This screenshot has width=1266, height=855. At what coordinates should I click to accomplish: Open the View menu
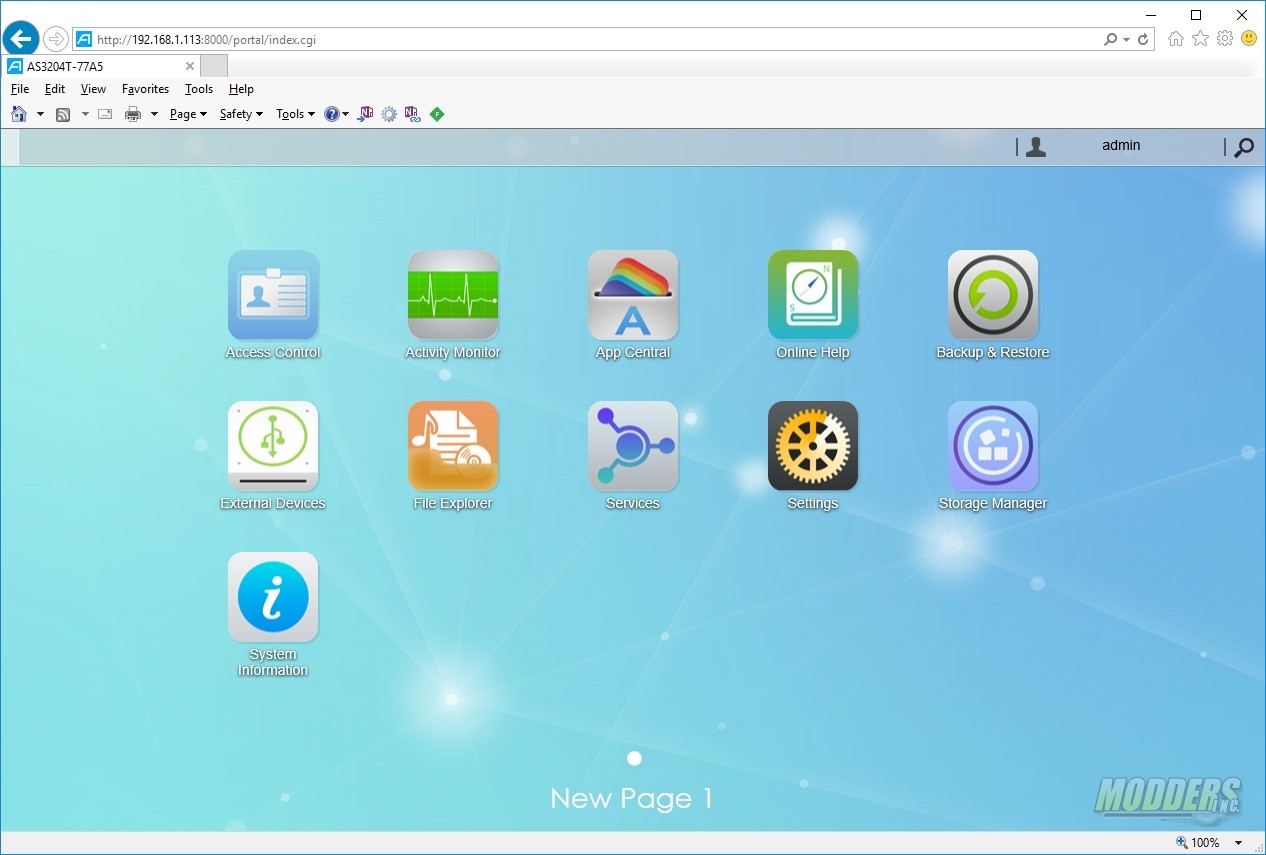pos(93,89)
